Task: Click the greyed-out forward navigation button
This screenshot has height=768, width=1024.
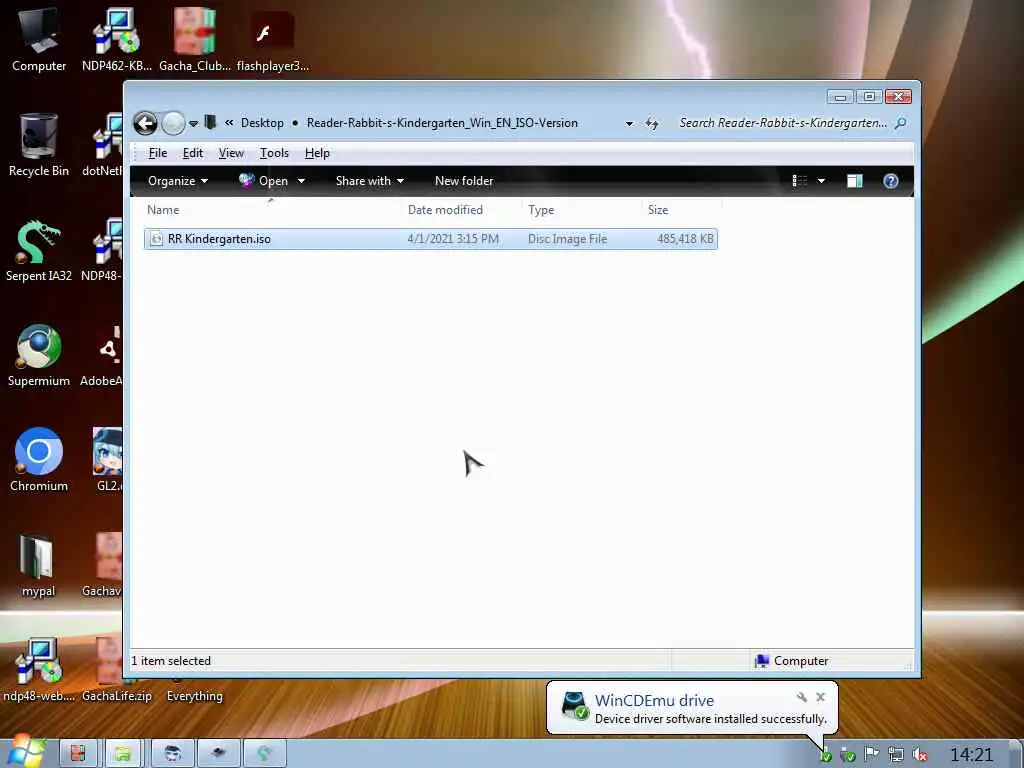Action: tap(173, 123)
